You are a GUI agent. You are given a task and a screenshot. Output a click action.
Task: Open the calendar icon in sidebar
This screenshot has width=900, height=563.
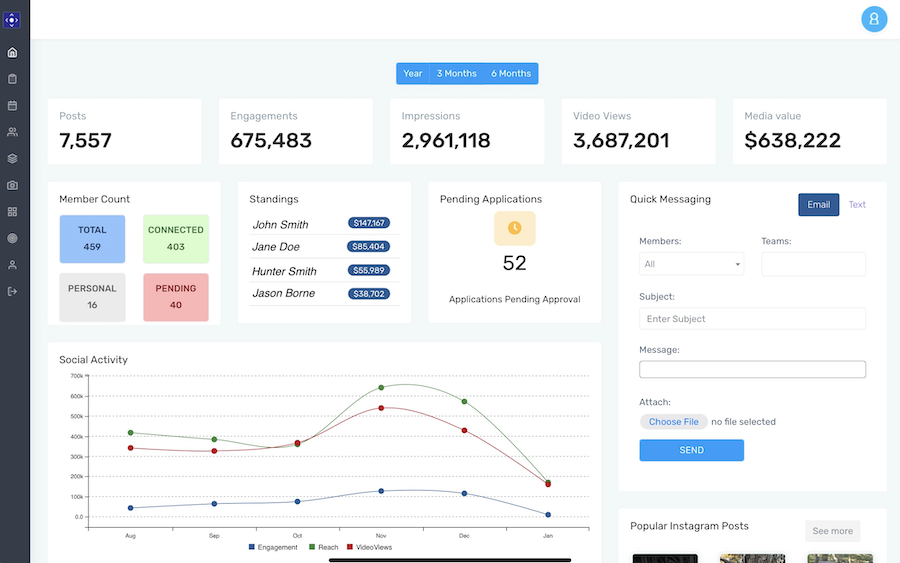(x=12, y=105)
